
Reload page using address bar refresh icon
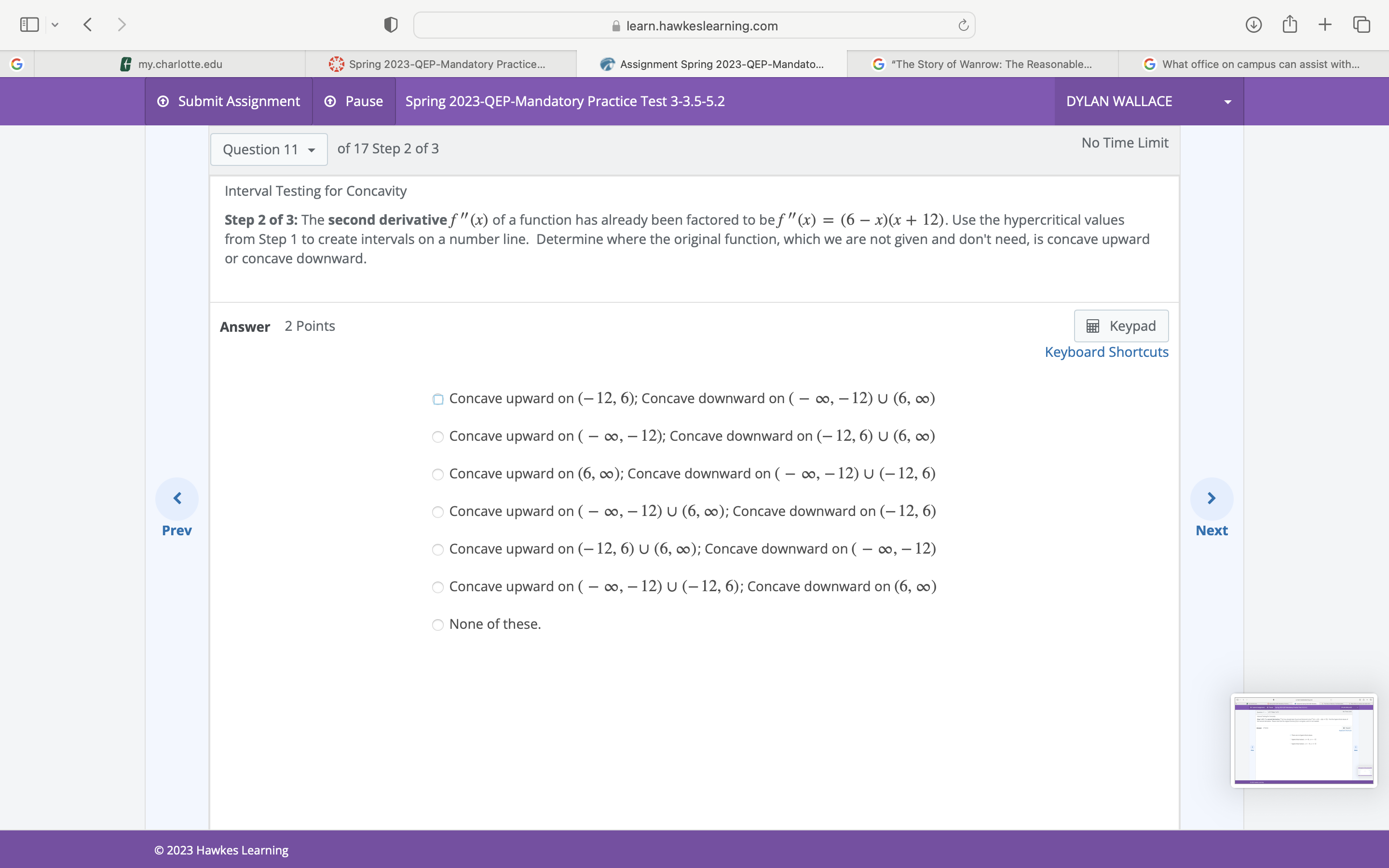[963, 25]
